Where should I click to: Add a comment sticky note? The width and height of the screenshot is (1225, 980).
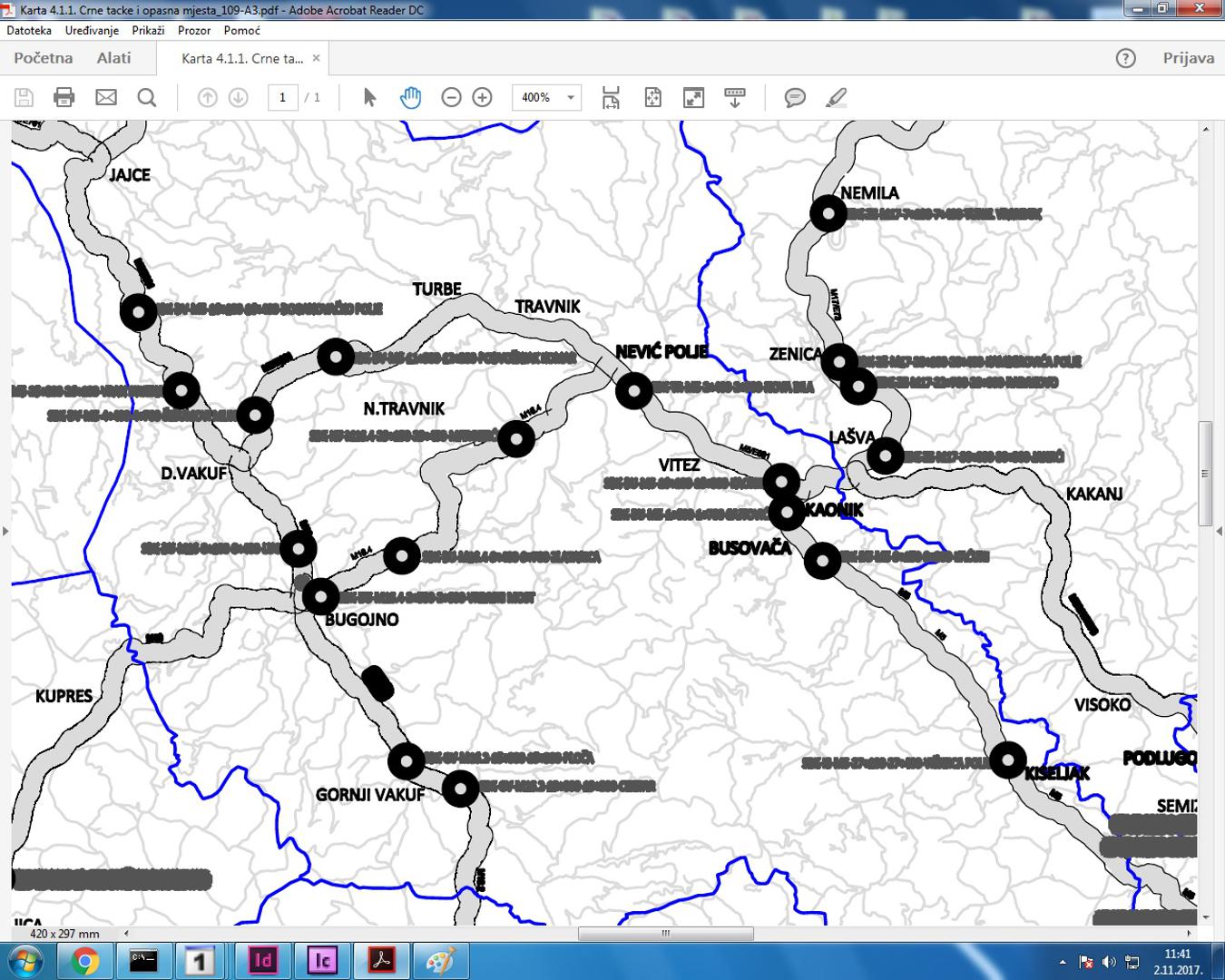795,97
